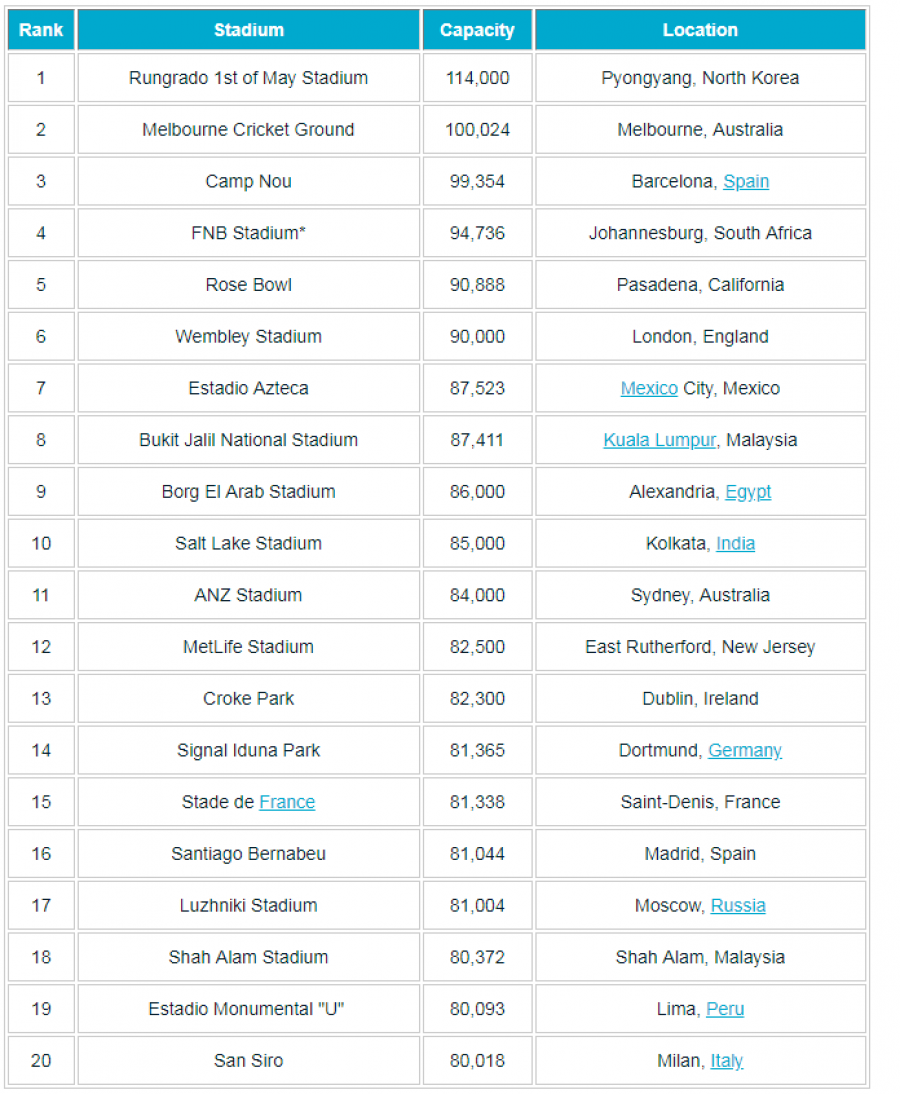Visit the Germany hyperlink

[x=745, y=751]
